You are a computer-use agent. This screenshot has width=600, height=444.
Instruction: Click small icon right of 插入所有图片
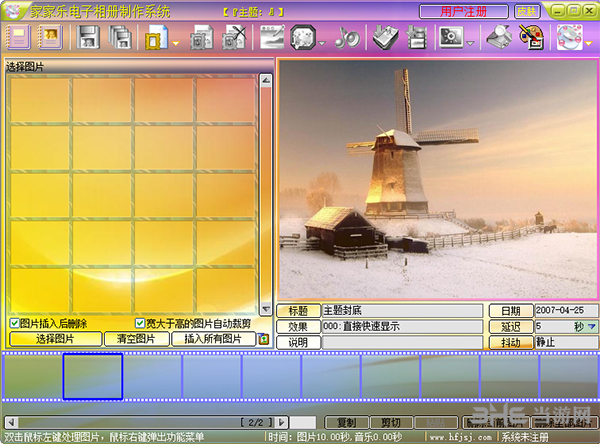[x=264, y=339]
